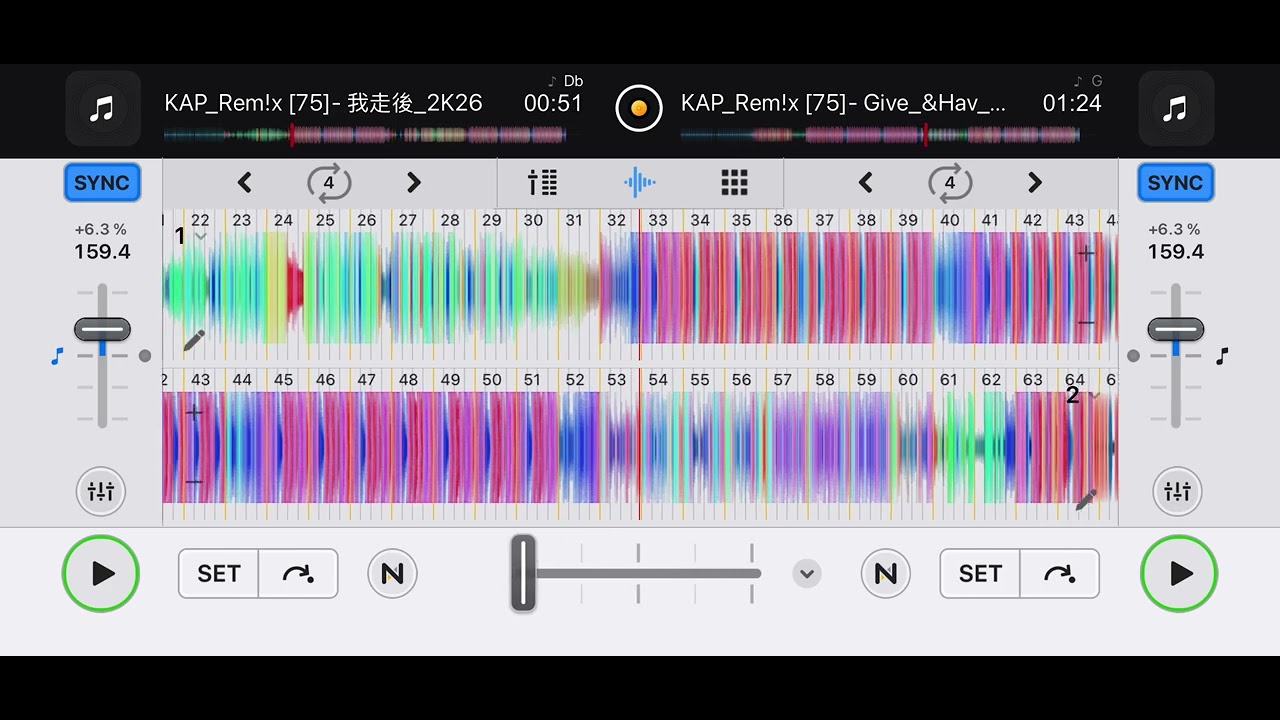Viewport: 1280px width, 720px height.
Task: Tap the right deck BPM 159.4
Action: click(x=1176, y=252)
